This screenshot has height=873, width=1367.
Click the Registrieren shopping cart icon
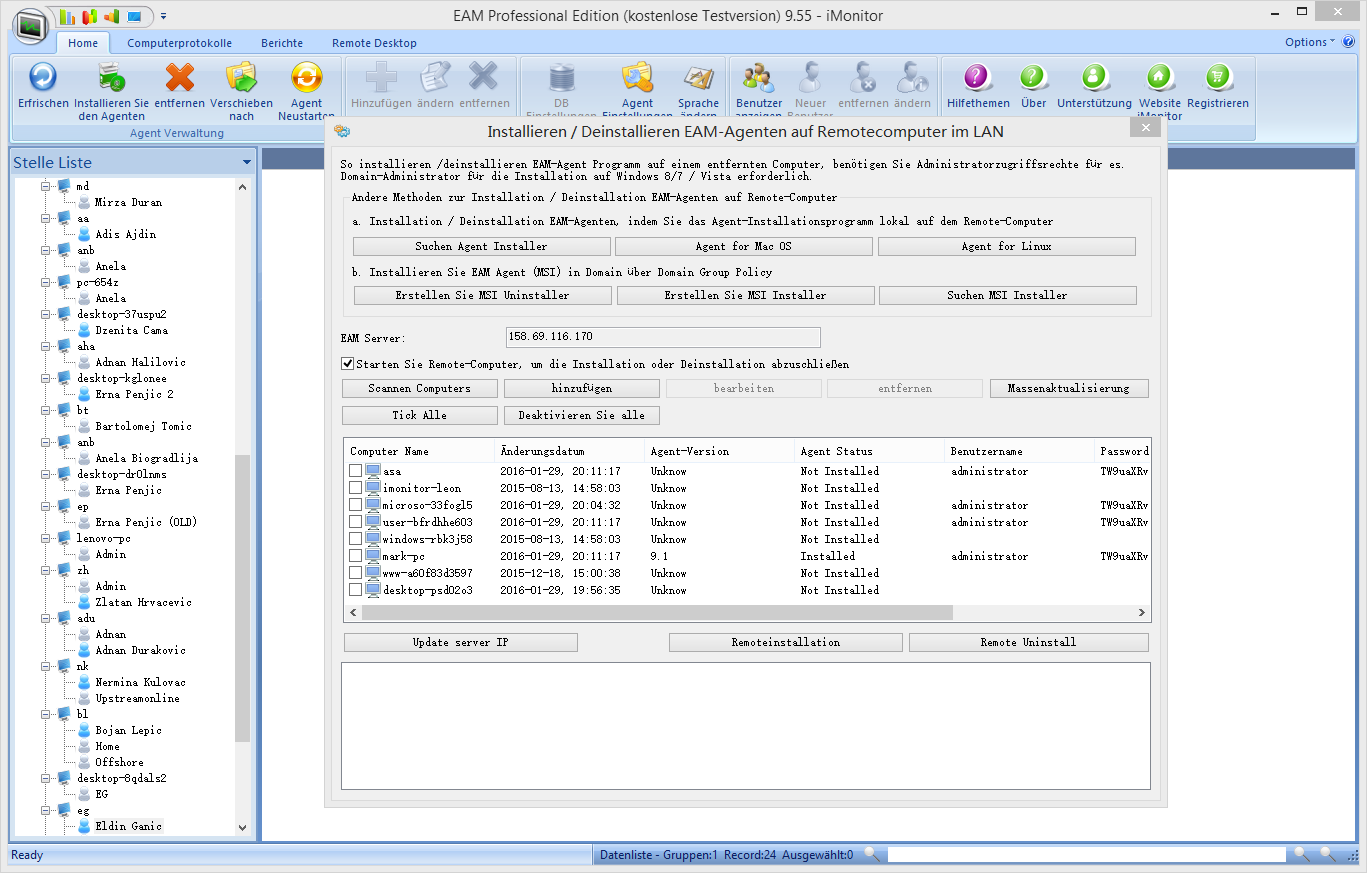click(1217, 78)
